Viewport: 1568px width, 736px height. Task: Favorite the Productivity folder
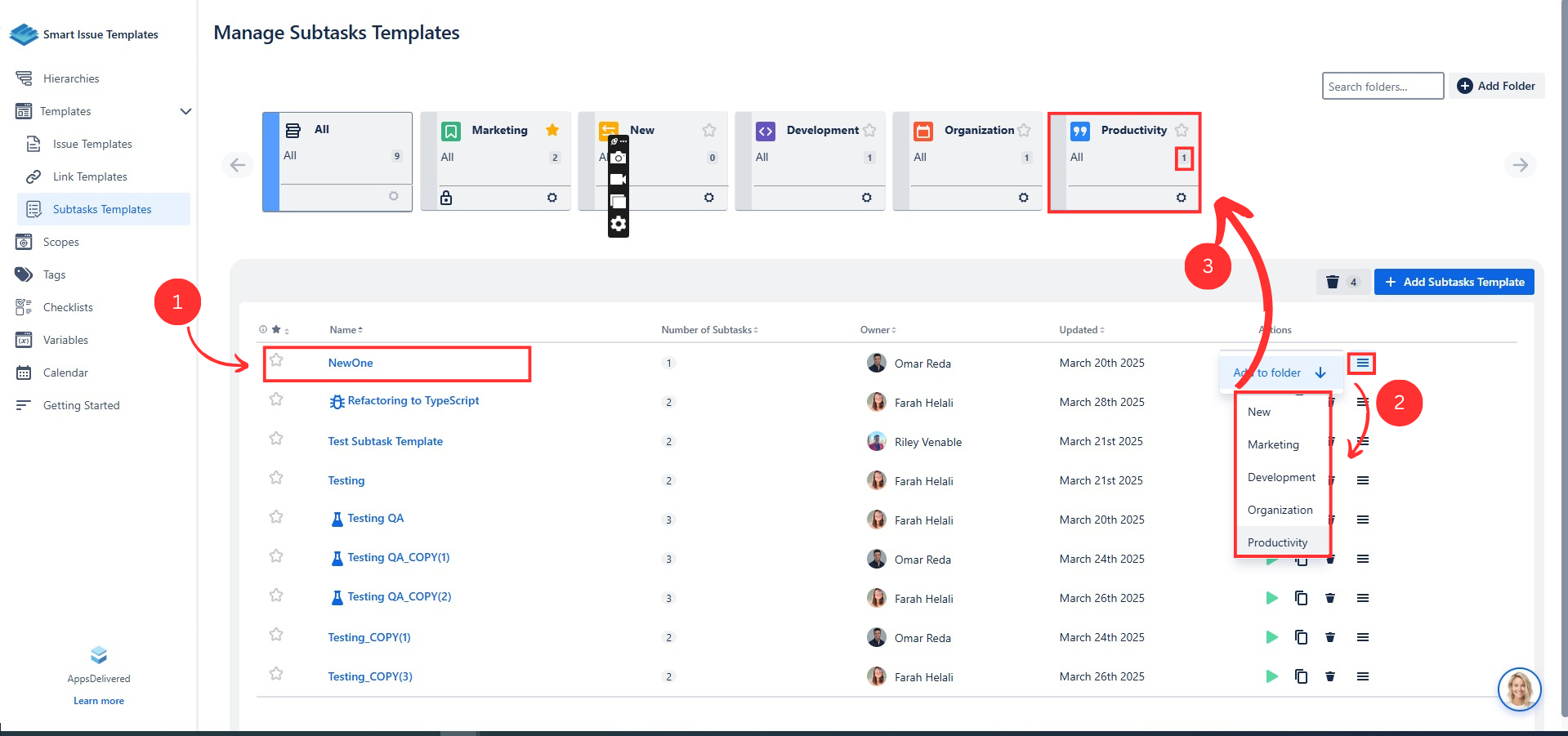coord(1182,130)
